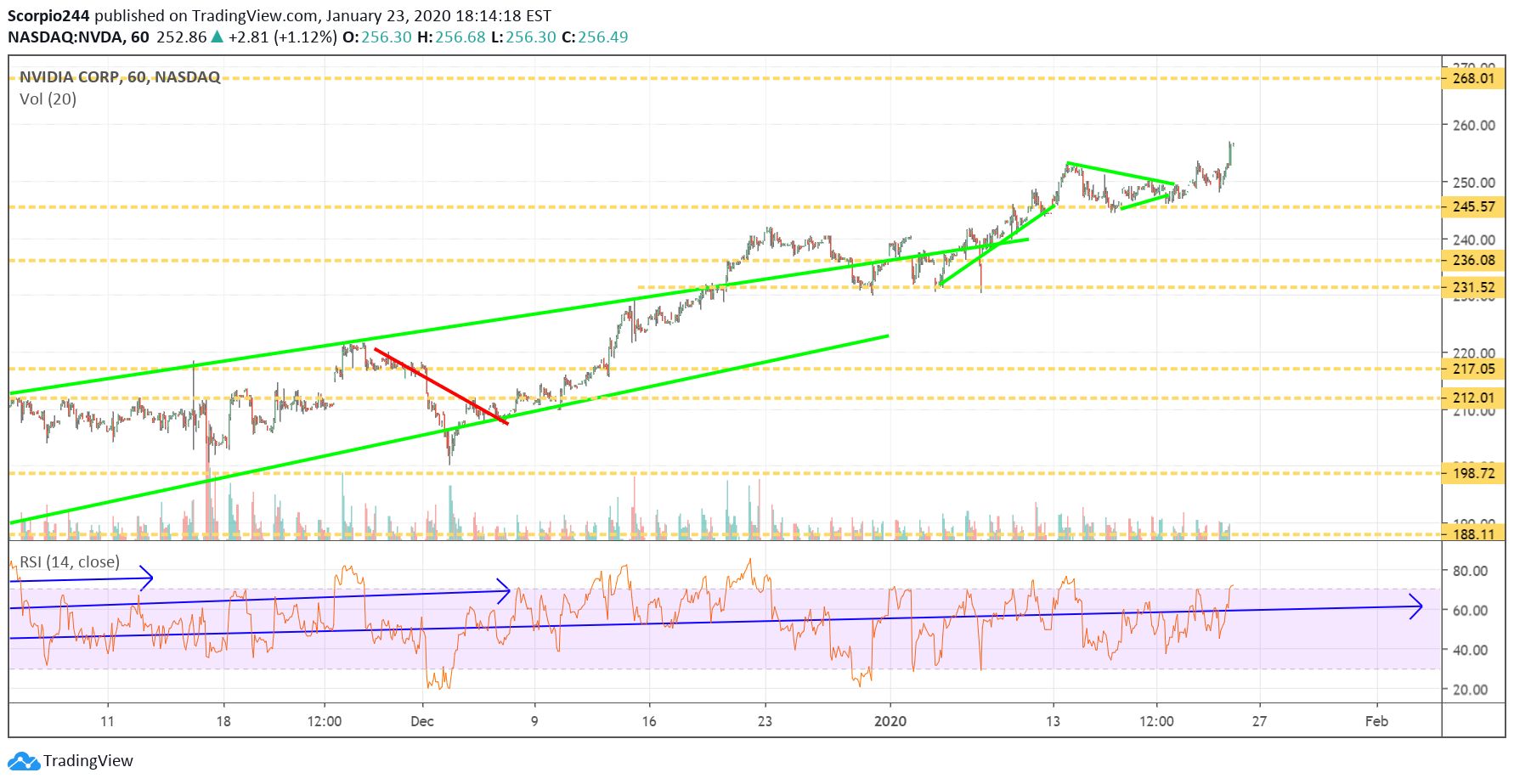Click the 188.11 price level label
The image size is (1514, 784).
[1473, 534]
